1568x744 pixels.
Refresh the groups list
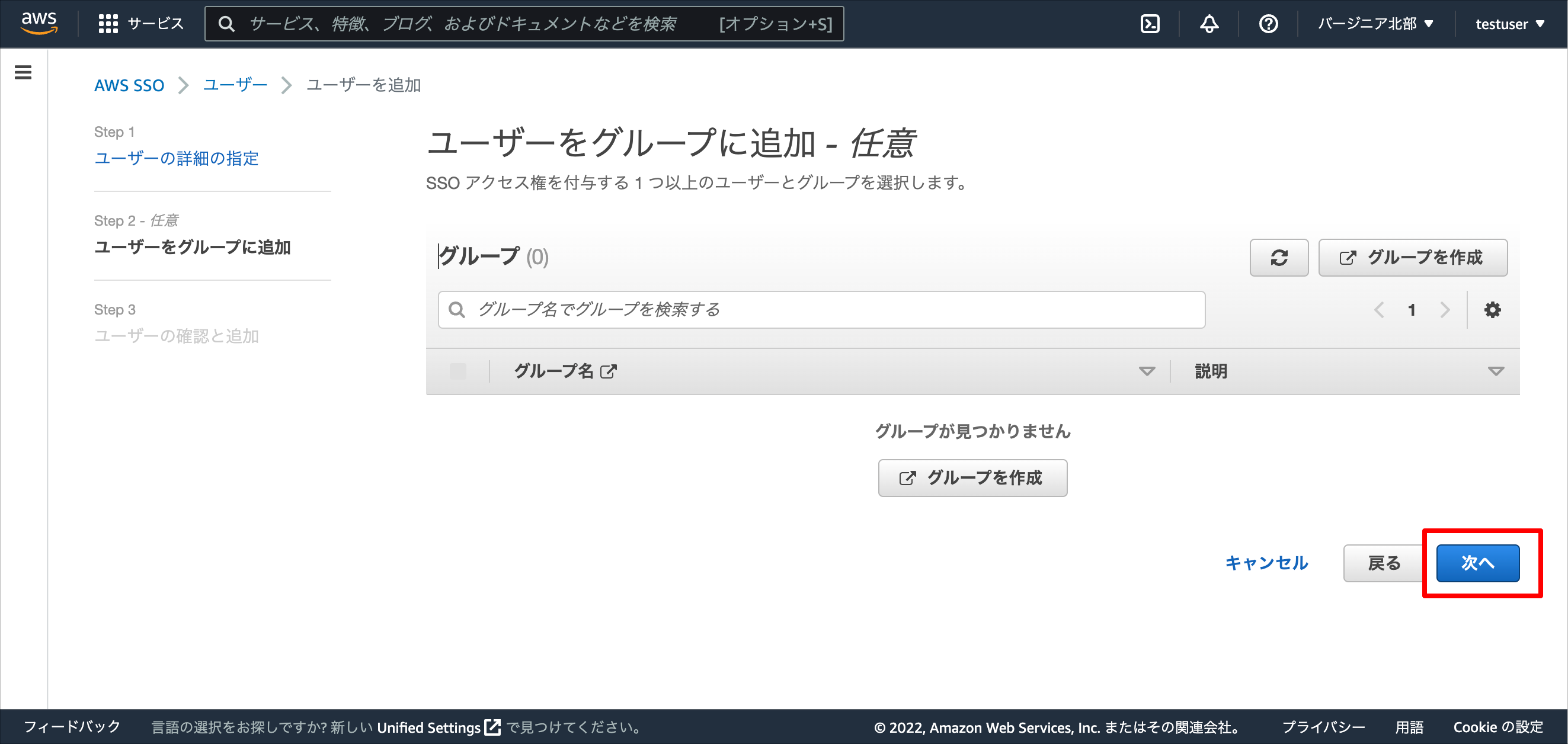pos(1279,257)
